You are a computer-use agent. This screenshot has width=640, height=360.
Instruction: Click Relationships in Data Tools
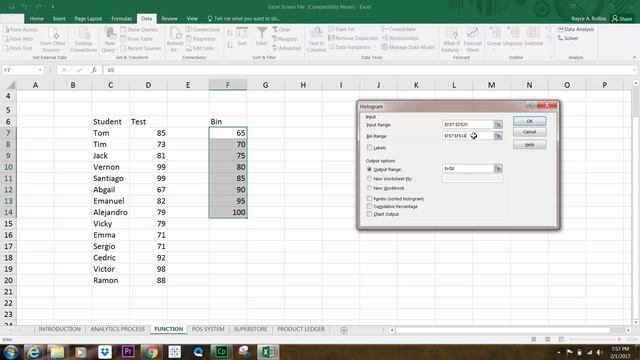click(400, 38)
